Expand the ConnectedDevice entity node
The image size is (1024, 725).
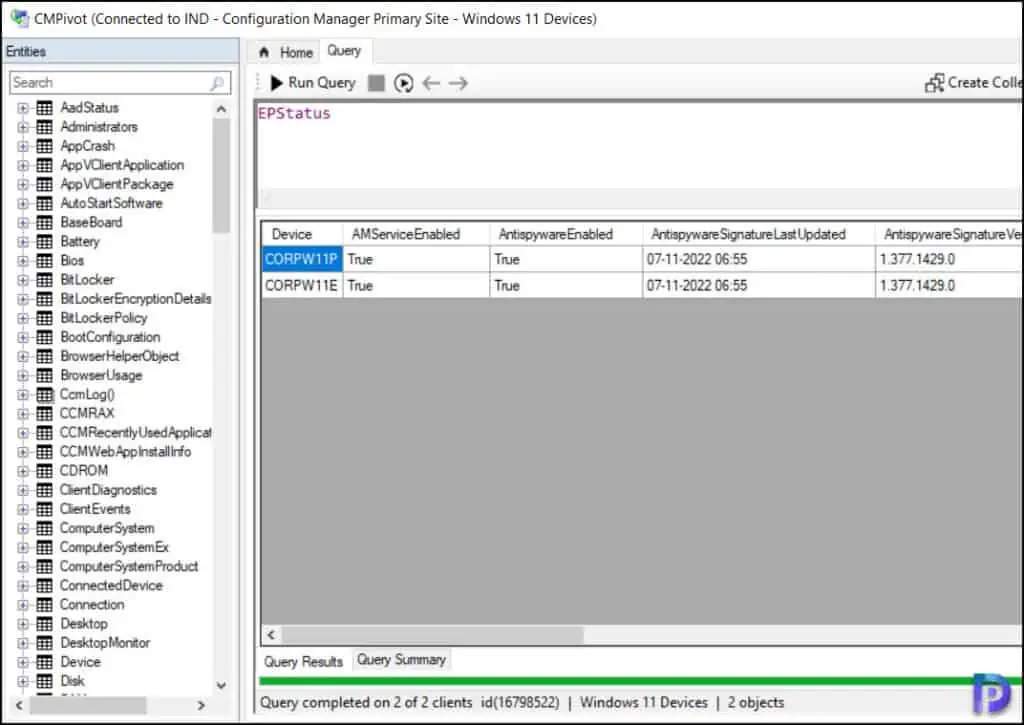coord(23,586)
